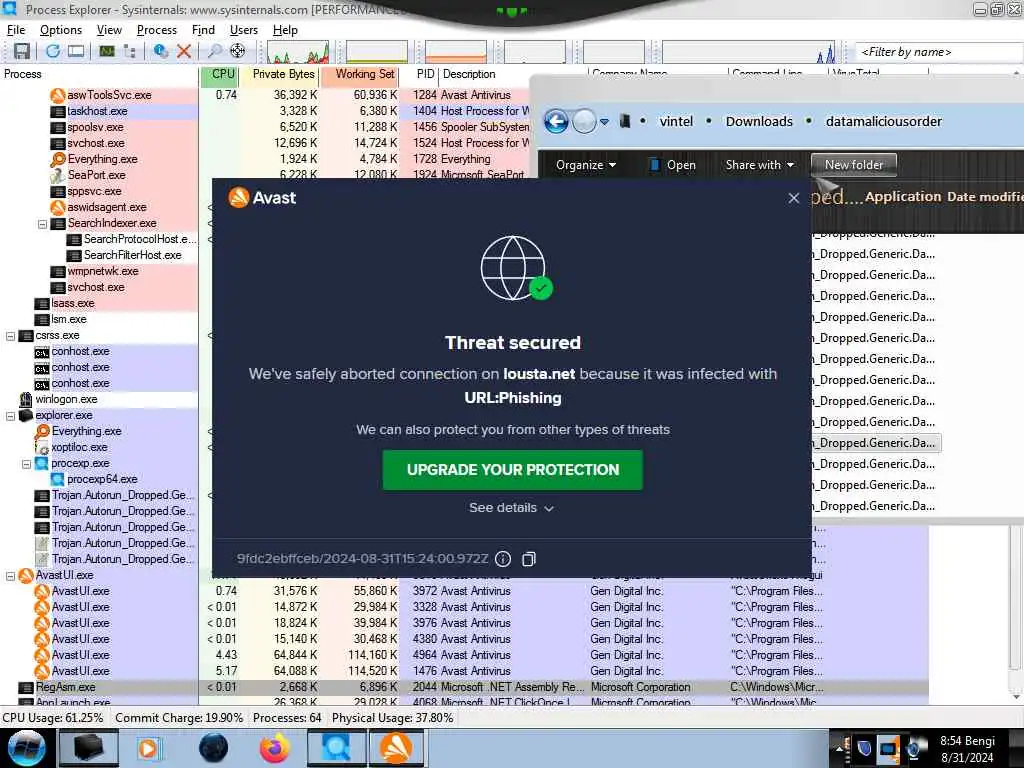Open System Information toolbar icon
The width and height of the screenshot is (1024, 768).
[107, 51]
